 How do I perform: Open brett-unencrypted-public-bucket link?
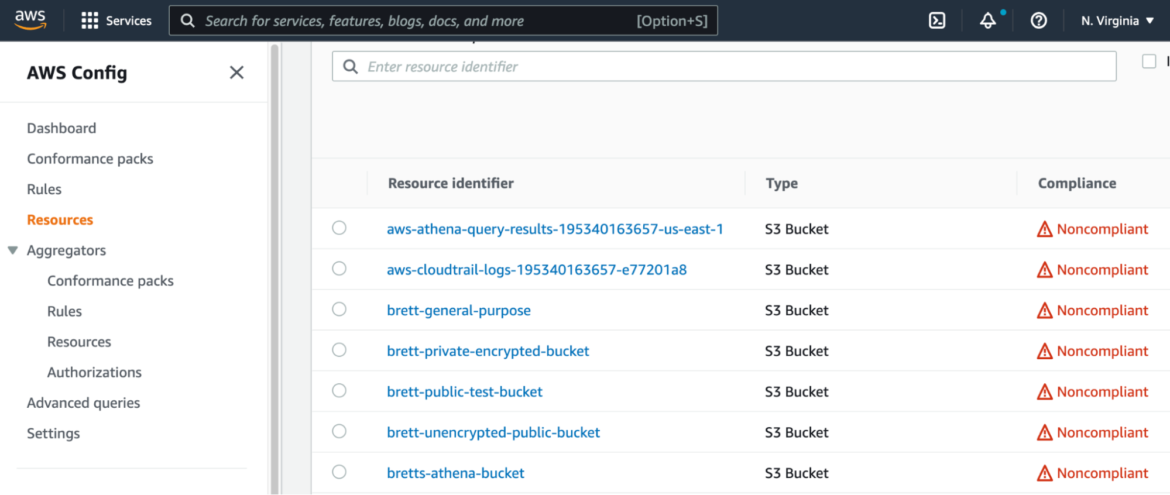click(x=493, y=432)
